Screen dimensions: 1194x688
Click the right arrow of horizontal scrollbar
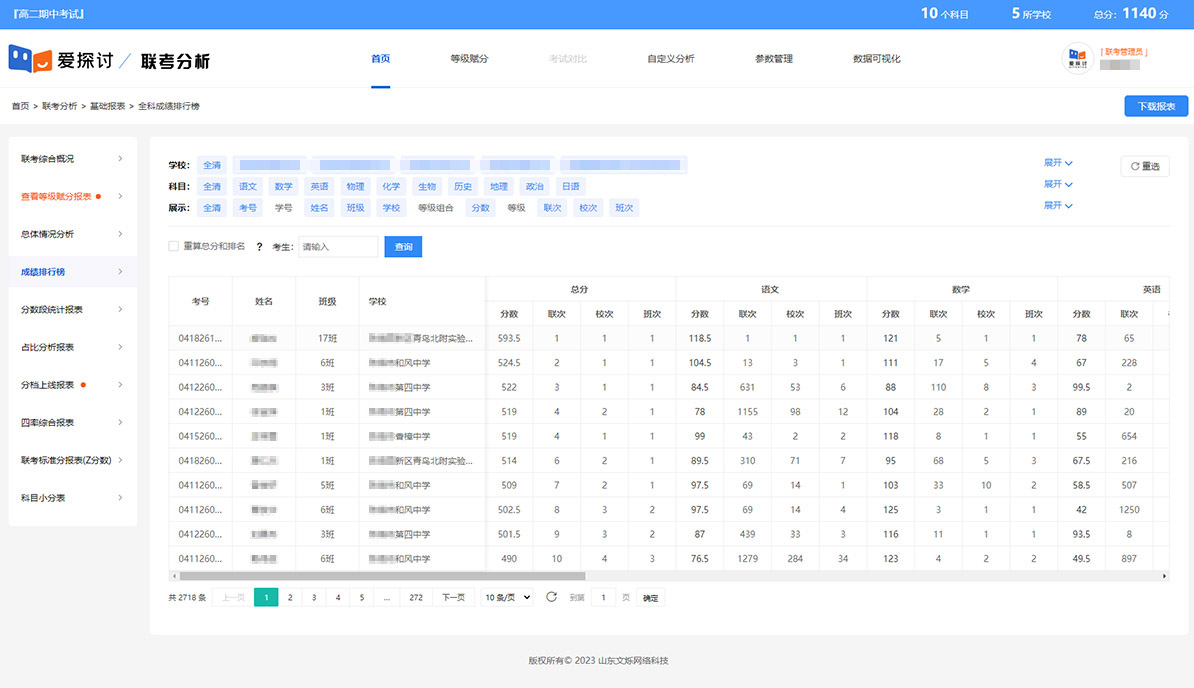click(x=1164, y=576)
